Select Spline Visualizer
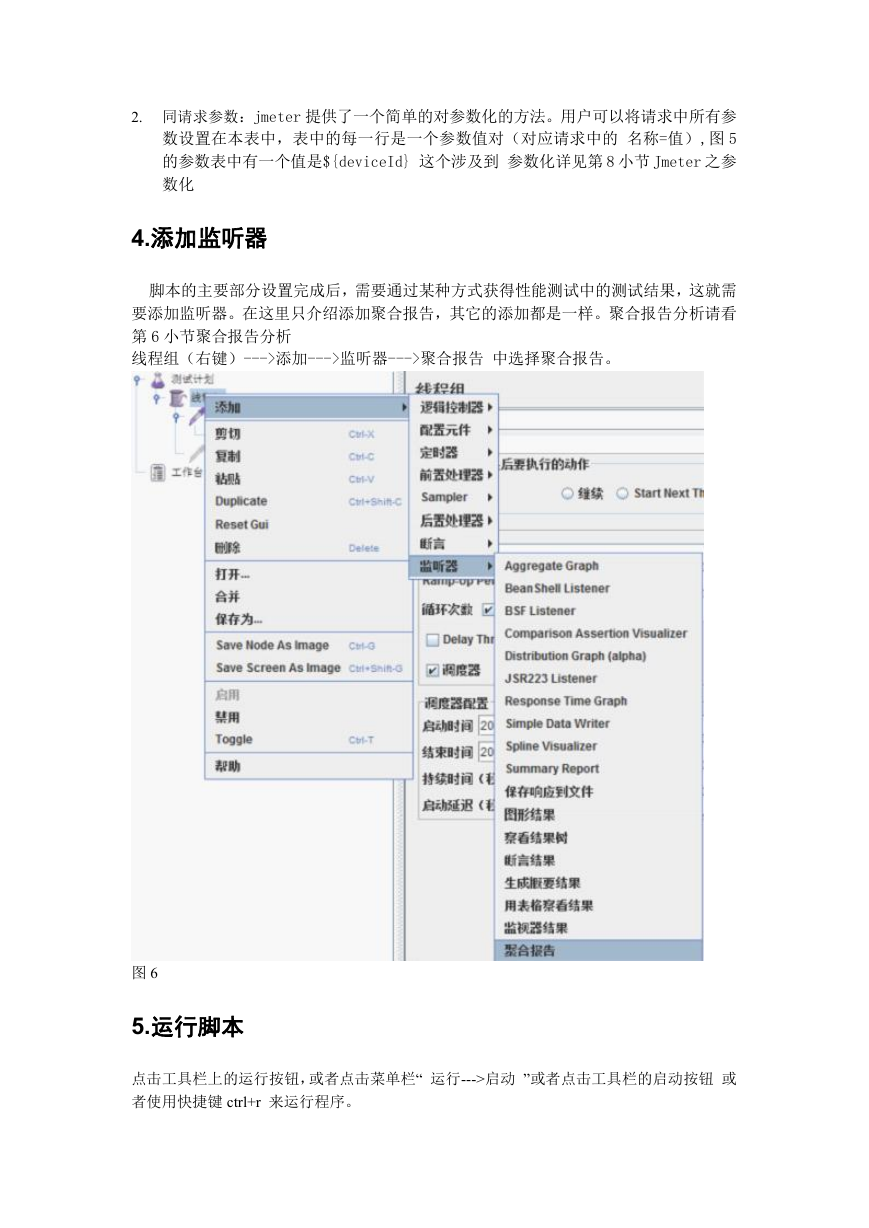 pos(599,746)
